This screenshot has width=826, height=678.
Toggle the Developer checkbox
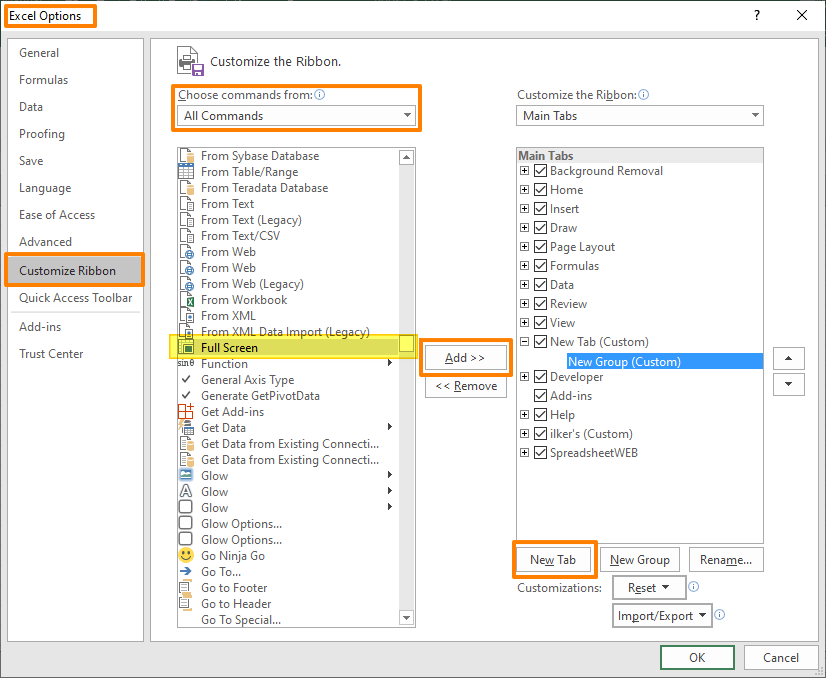(x=541, y=376)
